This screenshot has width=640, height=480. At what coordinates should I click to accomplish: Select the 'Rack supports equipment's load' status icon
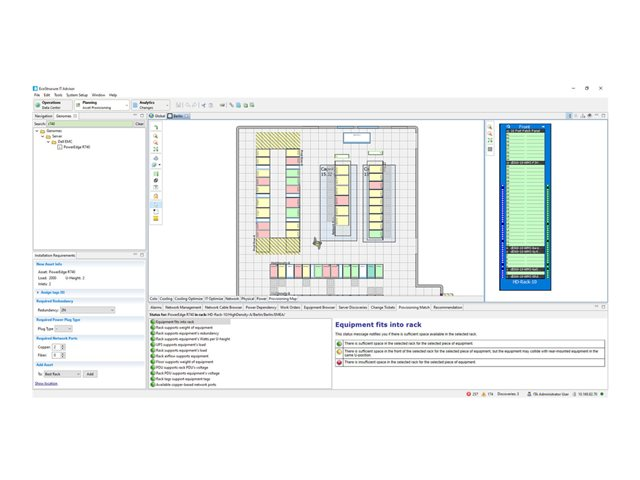pos(151,351)
